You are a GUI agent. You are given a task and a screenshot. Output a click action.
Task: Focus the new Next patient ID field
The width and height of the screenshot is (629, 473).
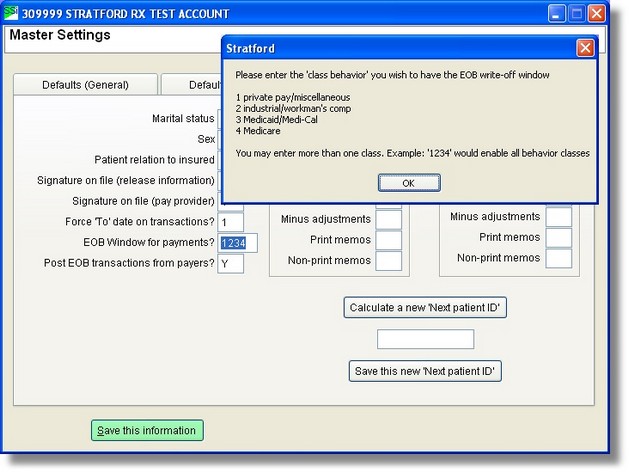coord(425,339)
